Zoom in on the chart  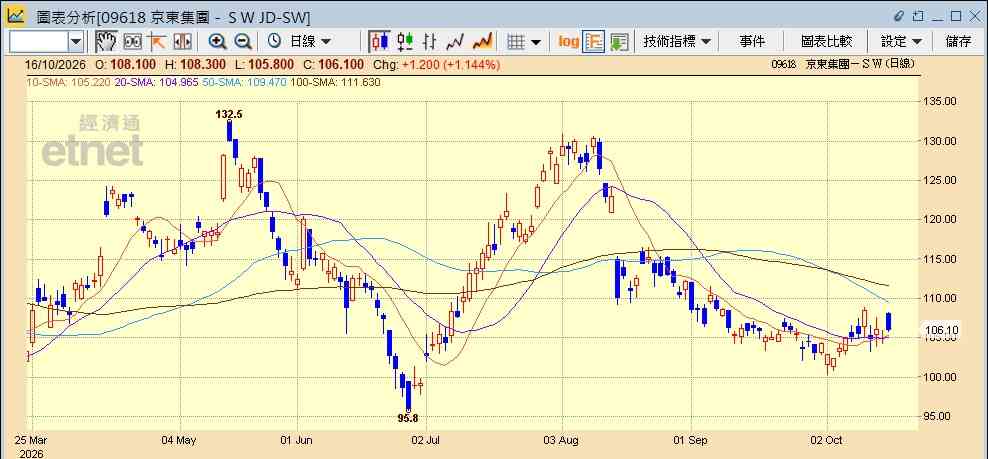point(217,42)
